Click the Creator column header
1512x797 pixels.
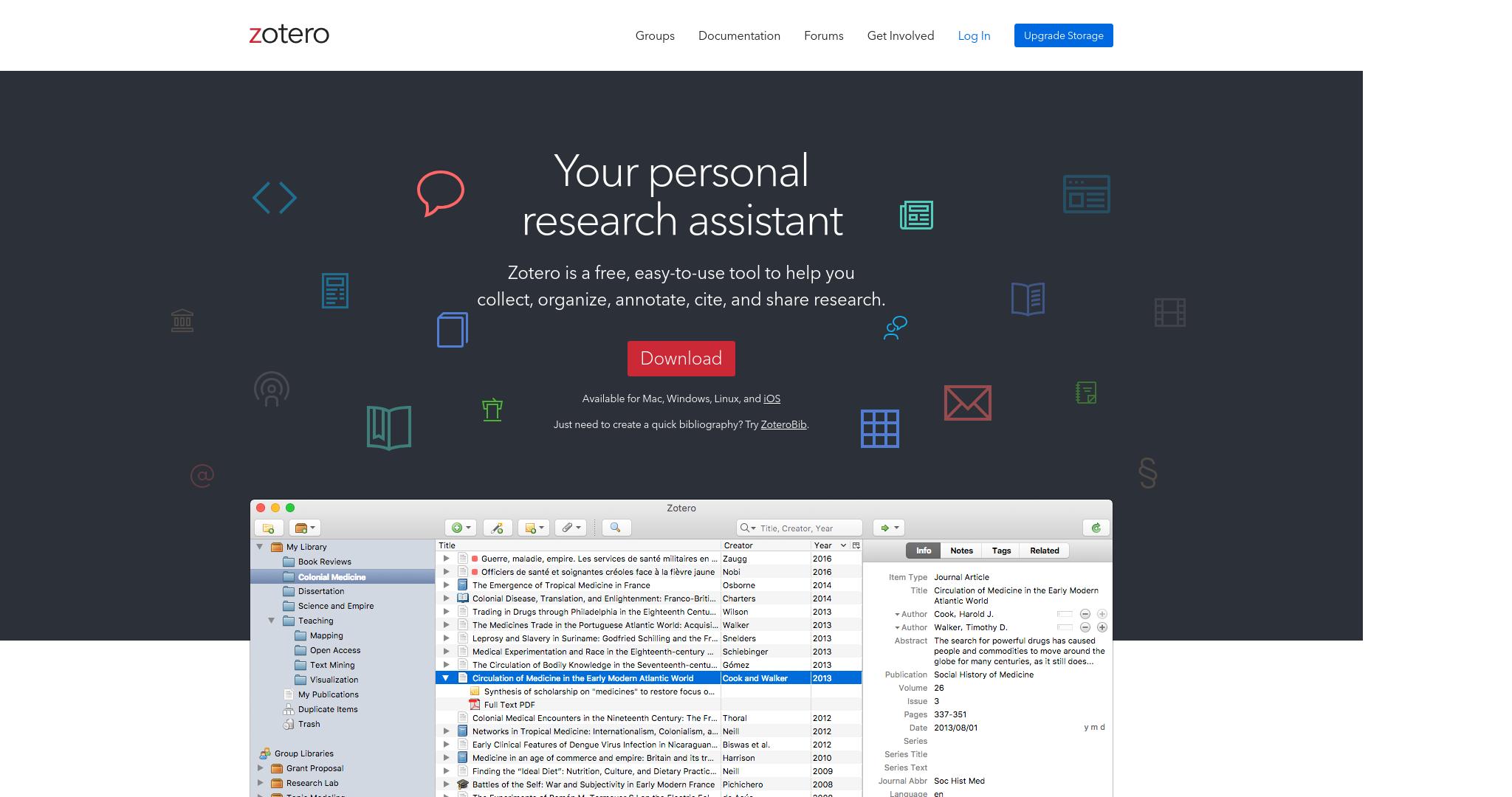[766, 545]
